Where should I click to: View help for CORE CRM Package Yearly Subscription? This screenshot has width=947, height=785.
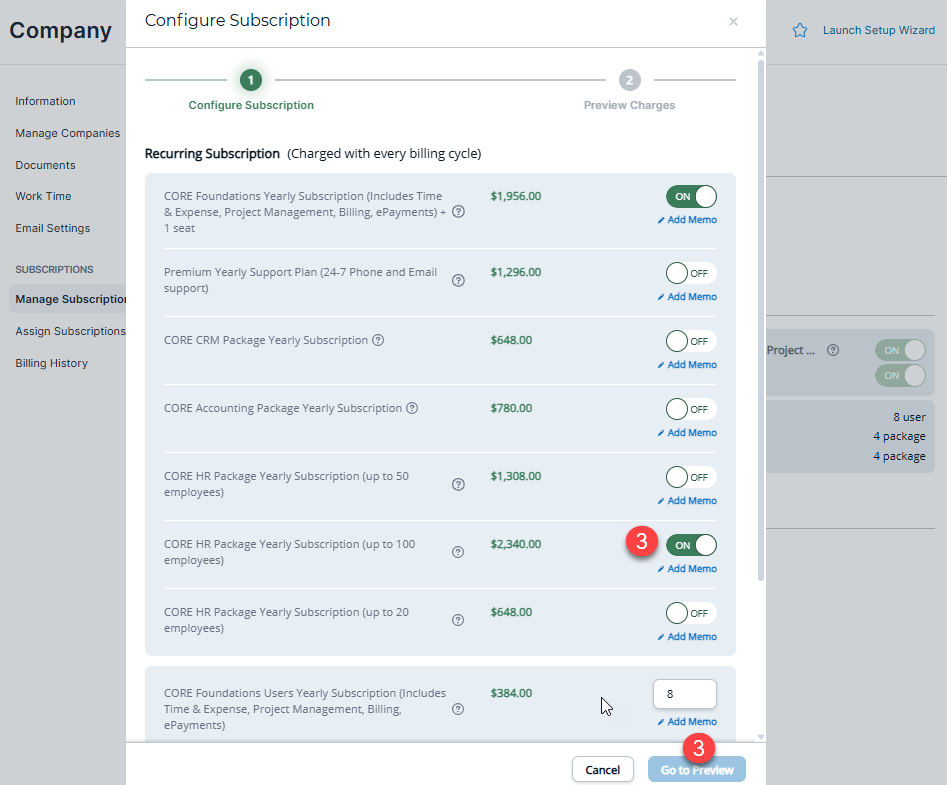point(377,340)
